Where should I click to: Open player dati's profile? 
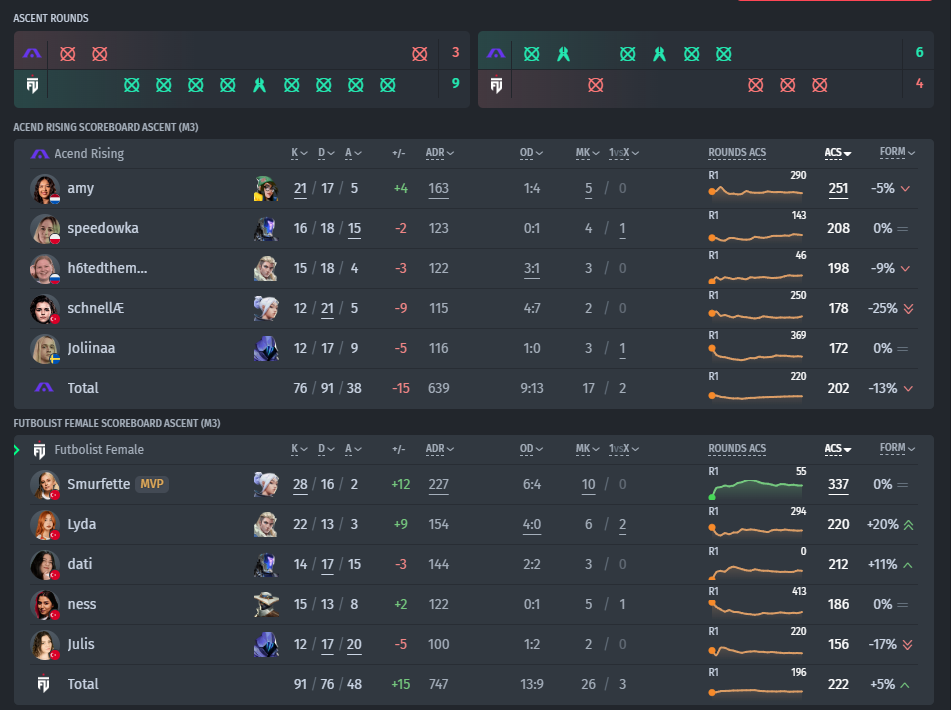tap(79, 564)
